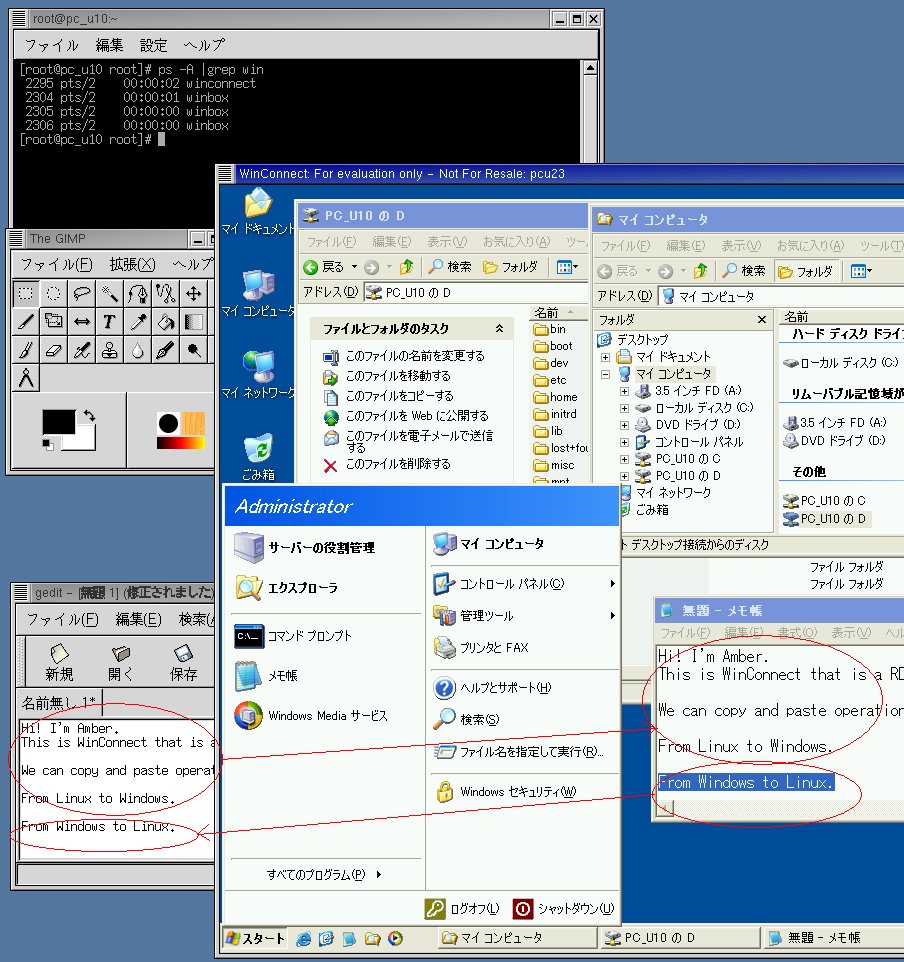Collapse the ファイルとフォルダのタスク pane
Screen dimensions: 904x962
click(500, 329)
